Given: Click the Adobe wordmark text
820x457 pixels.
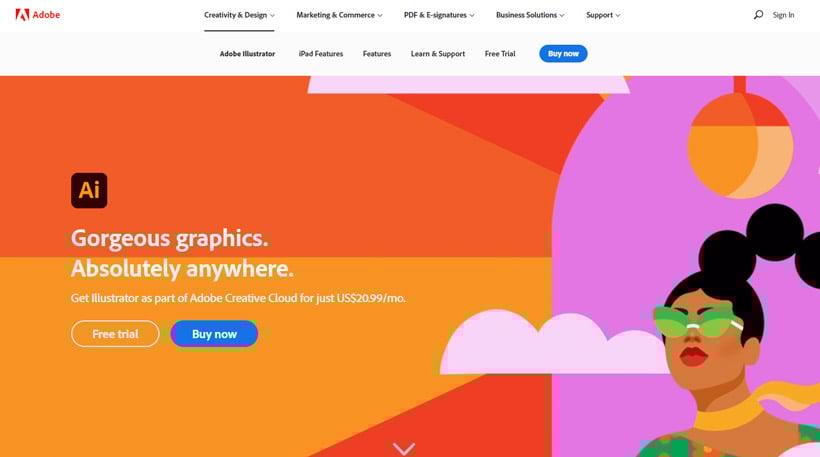Looking at the screenshot, I should tap(46, 15).
